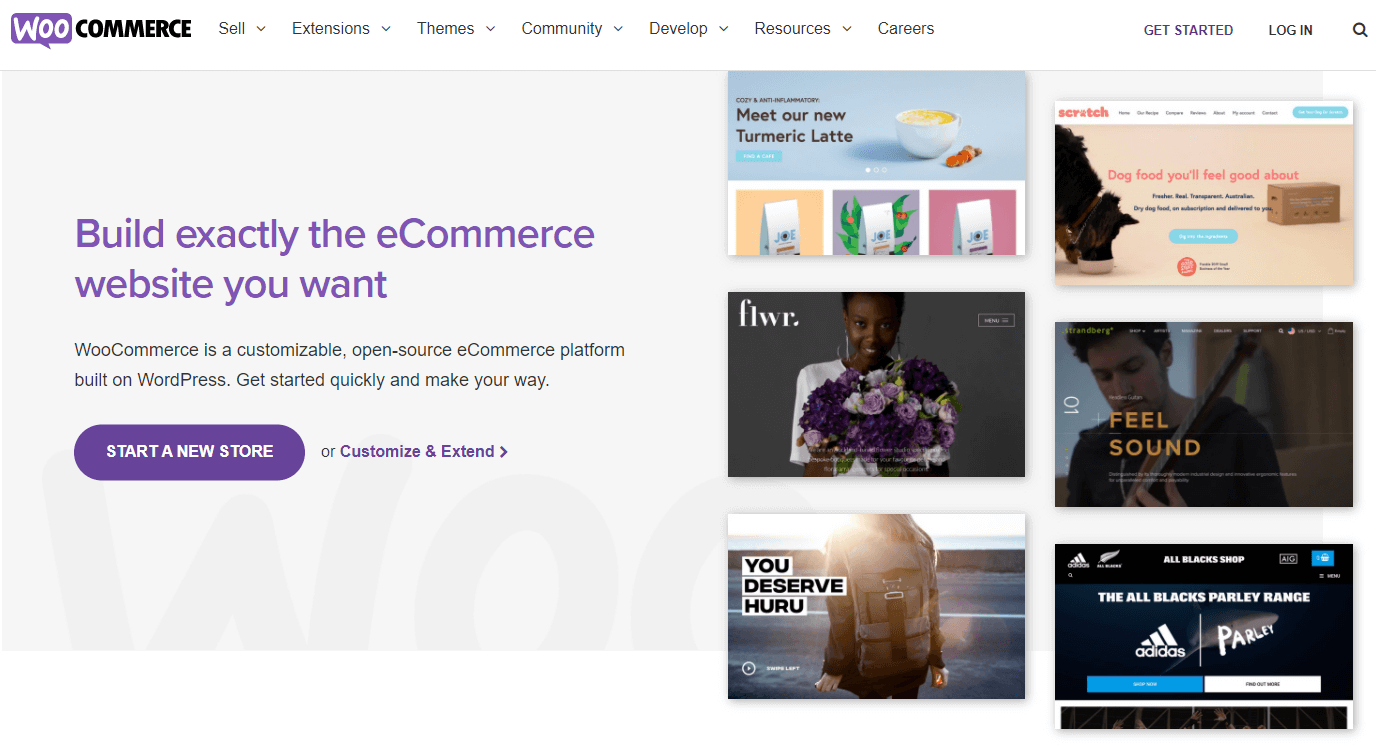Open the Resources menu

click(x=793, y=28)
